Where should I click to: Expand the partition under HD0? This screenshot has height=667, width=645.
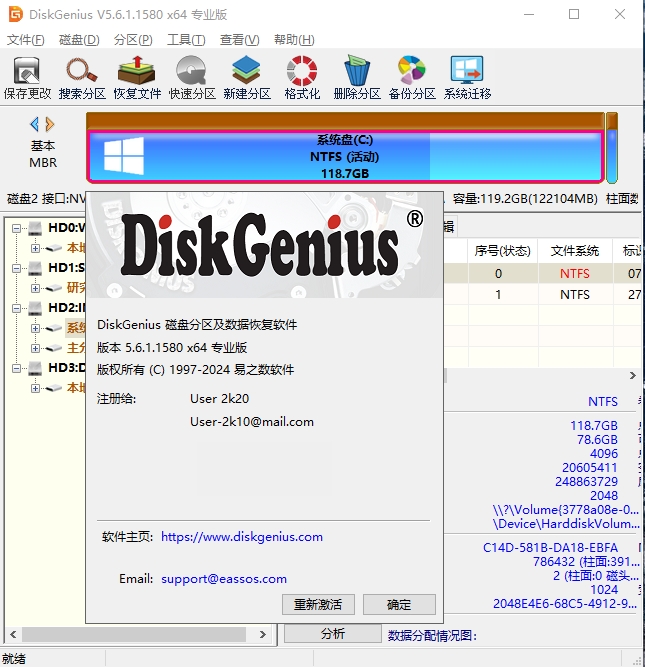(x=35, y=248)
